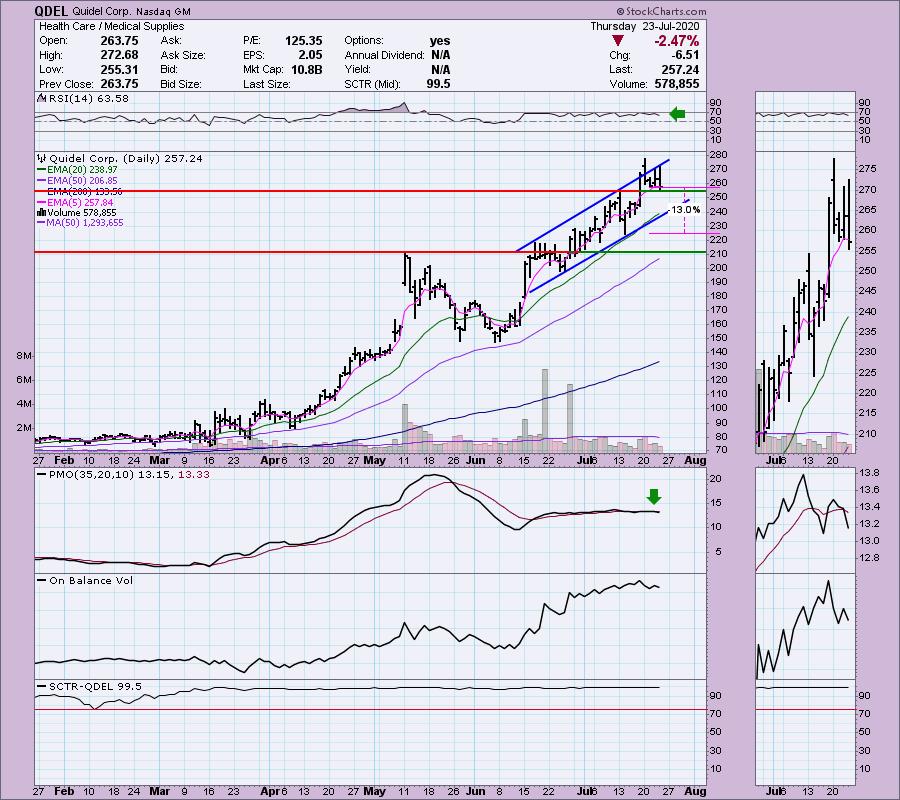Click the EPS value 2.05

pyautogui.click(x=311, y=55)
